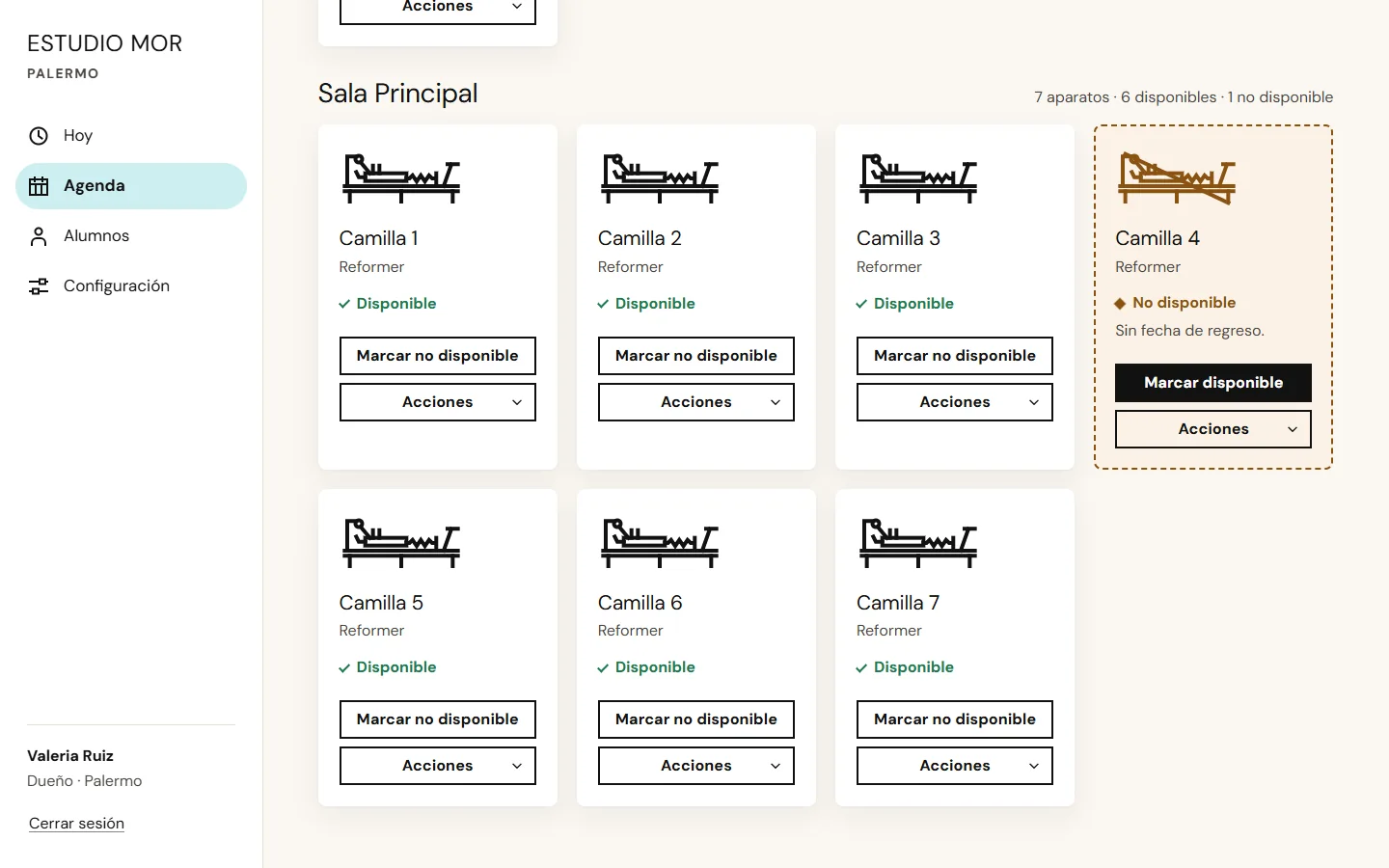Mark Camilla 7 as no disponible
This screenshot has height=868, width=1389.
tap(955, 719)
